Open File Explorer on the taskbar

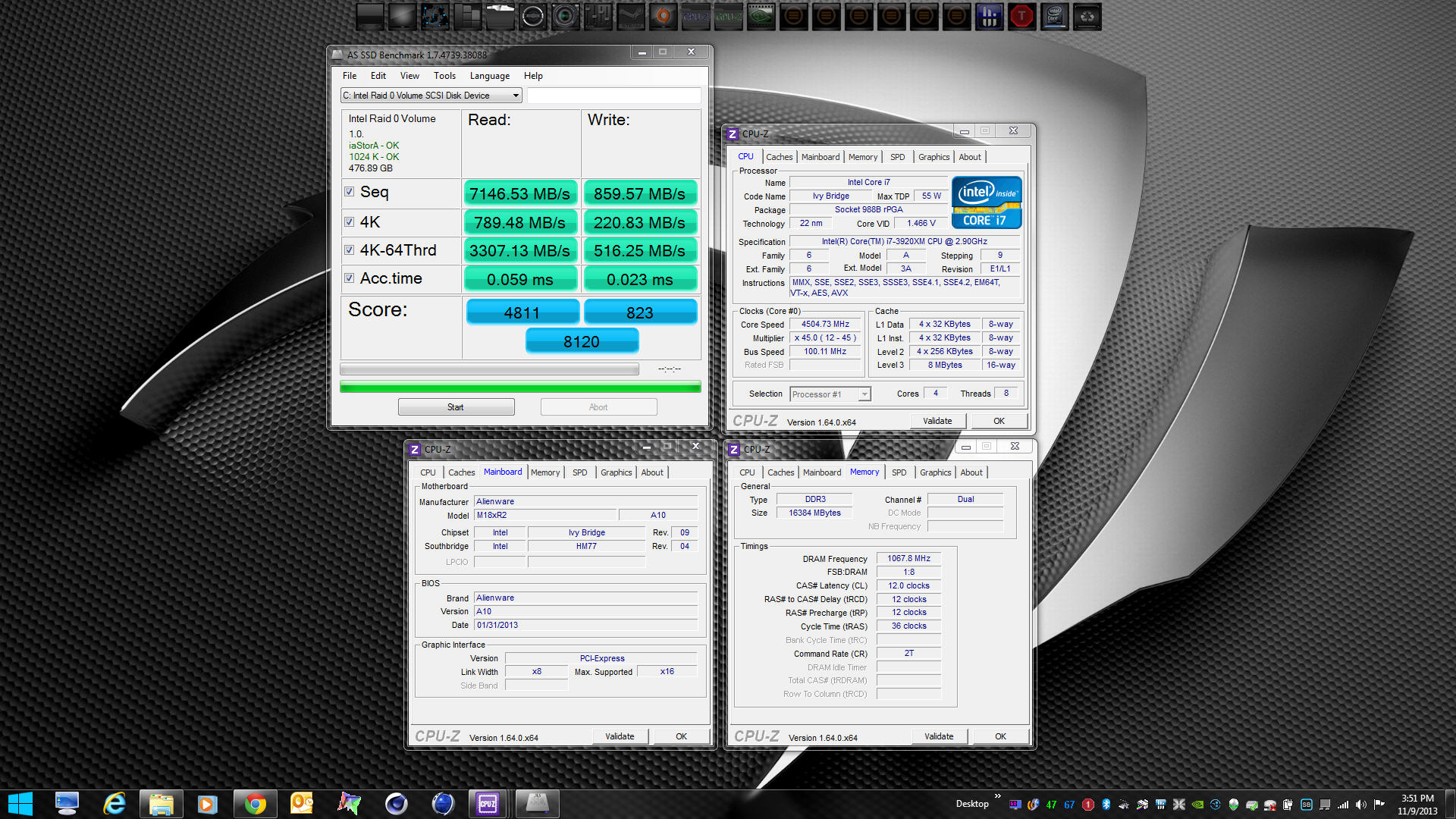pyautogui.click(x=161, y=804)
